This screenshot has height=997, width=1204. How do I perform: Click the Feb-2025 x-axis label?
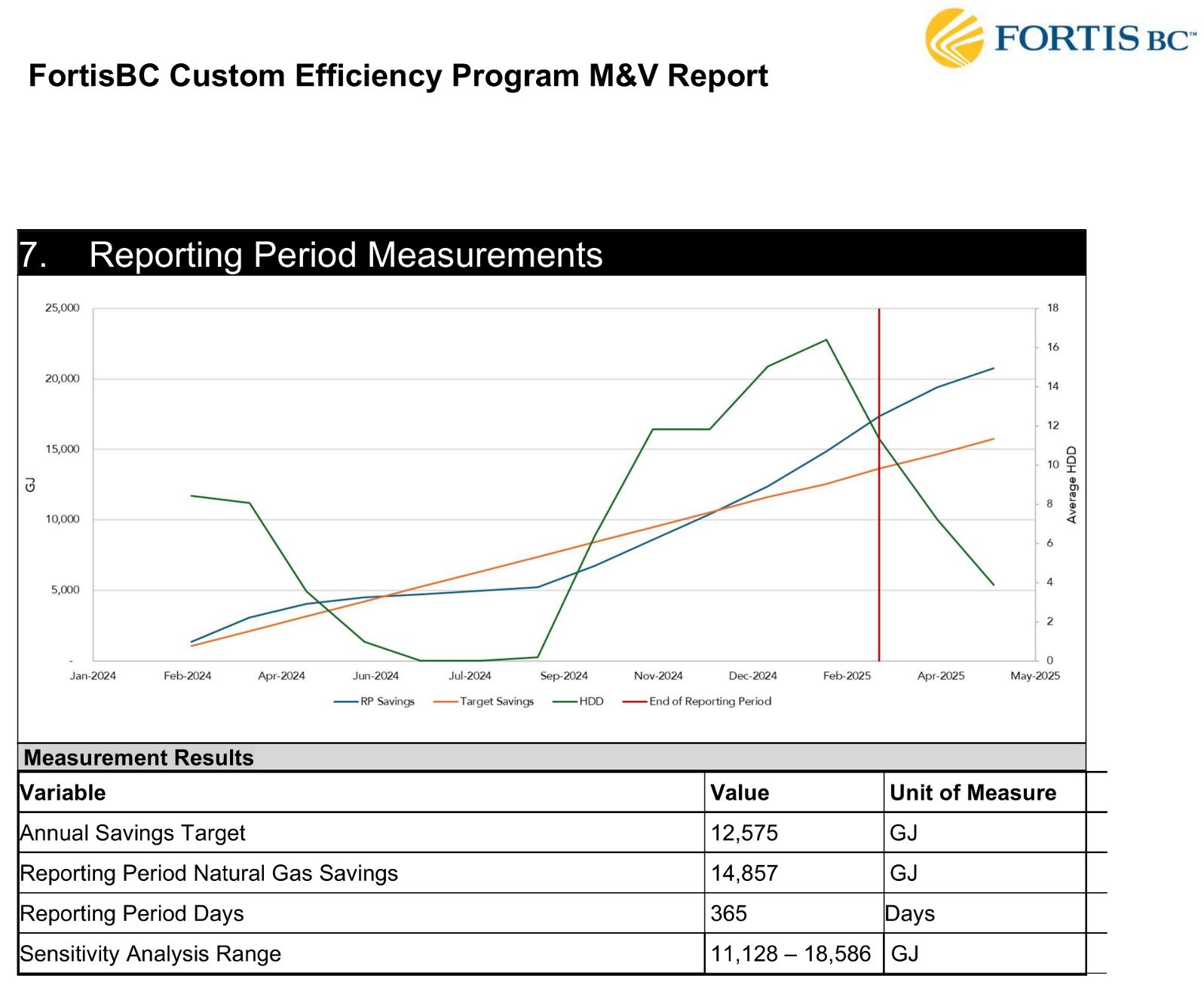[846, 675]
